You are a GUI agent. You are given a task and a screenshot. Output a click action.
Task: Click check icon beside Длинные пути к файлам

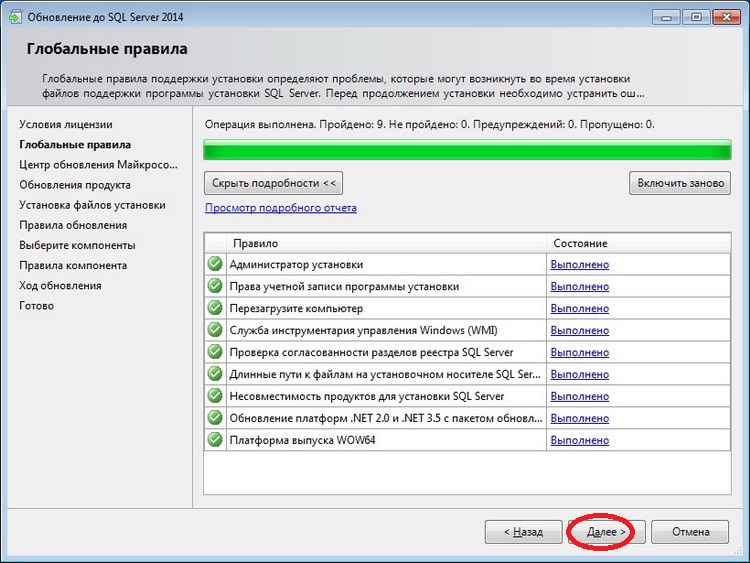215,374
